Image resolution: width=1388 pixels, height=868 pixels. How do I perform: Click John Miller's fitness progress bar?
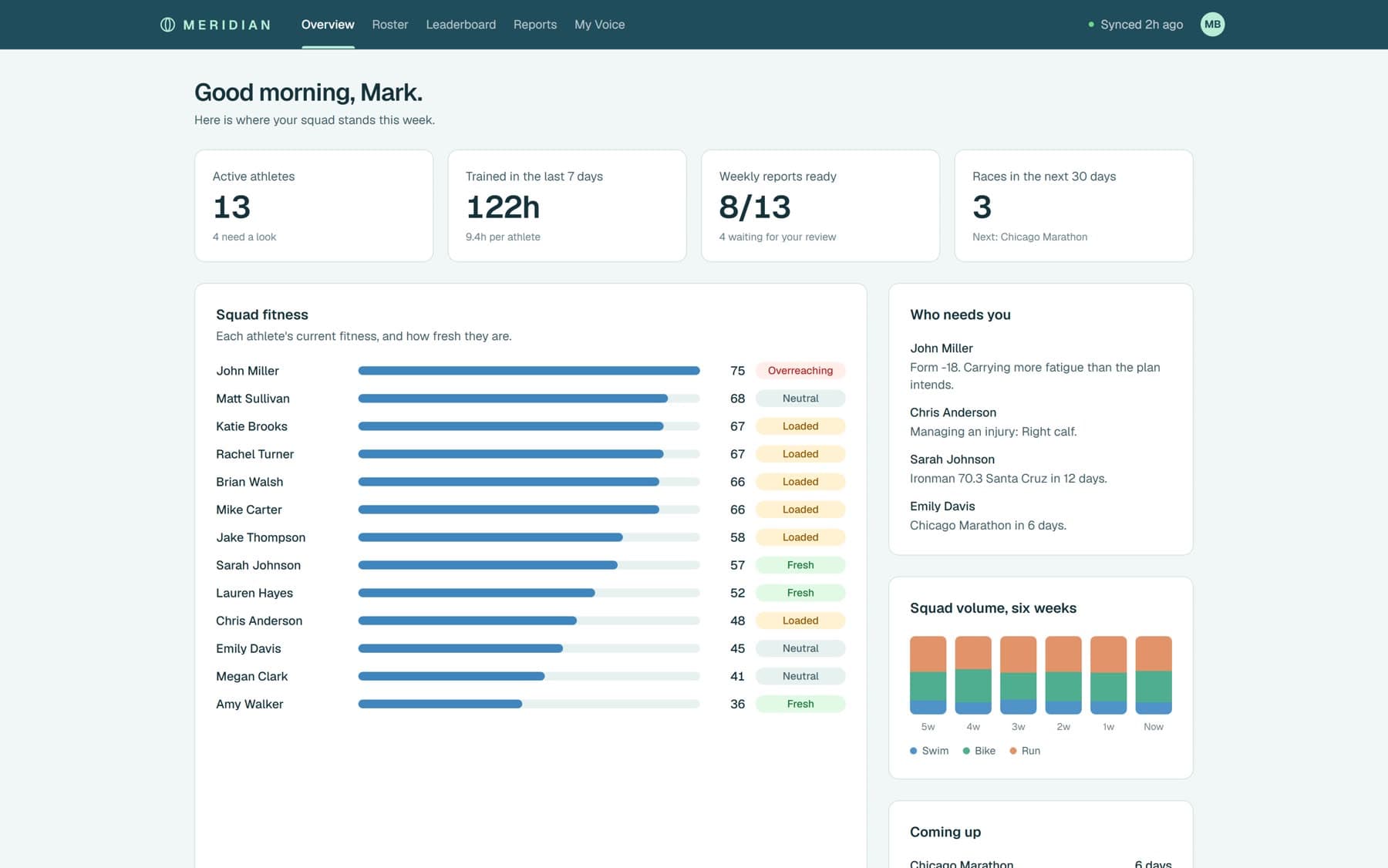(529, 371)
